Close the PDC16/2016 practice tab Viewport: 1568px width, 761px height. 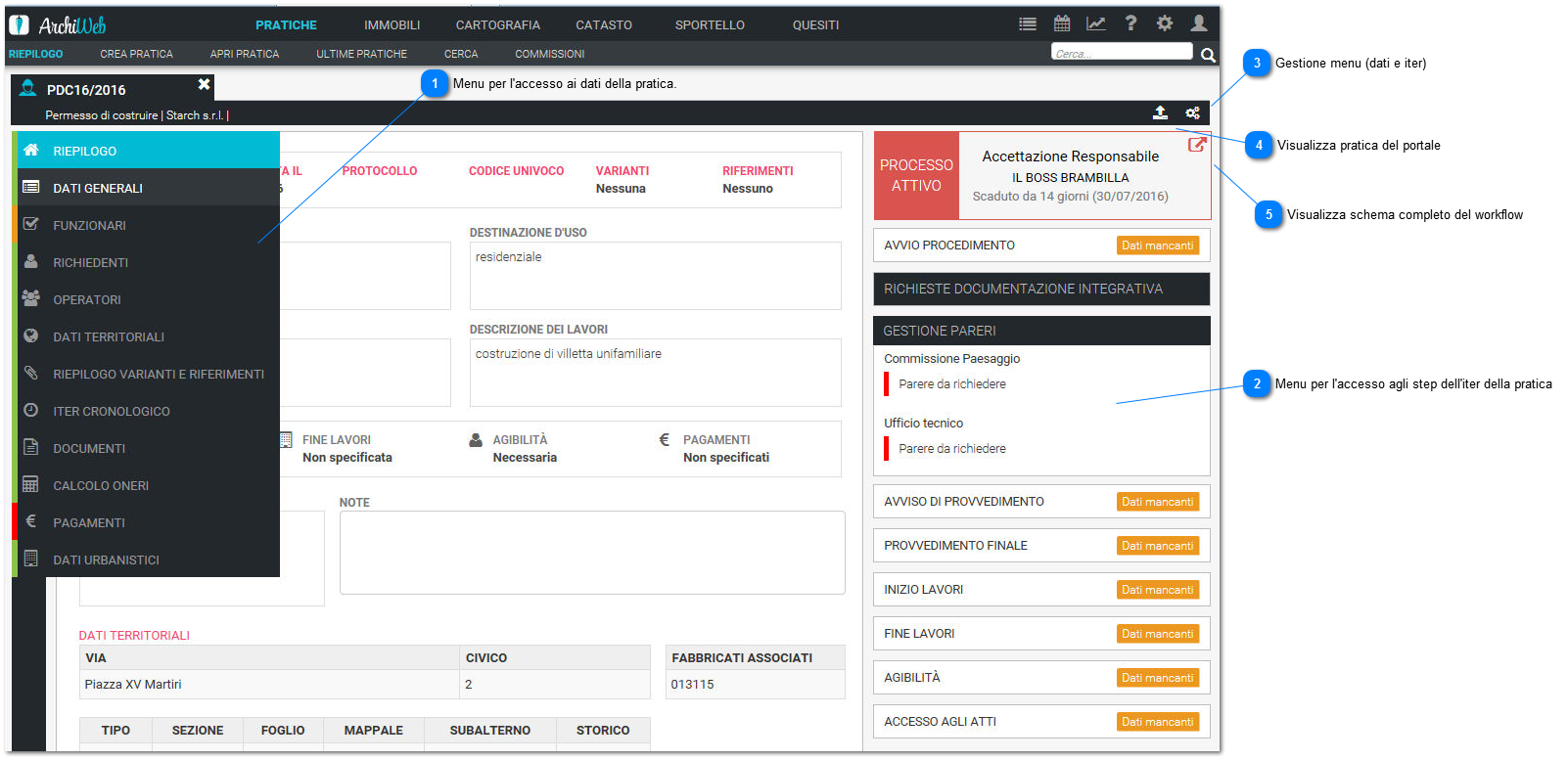[x=204, y=84]
